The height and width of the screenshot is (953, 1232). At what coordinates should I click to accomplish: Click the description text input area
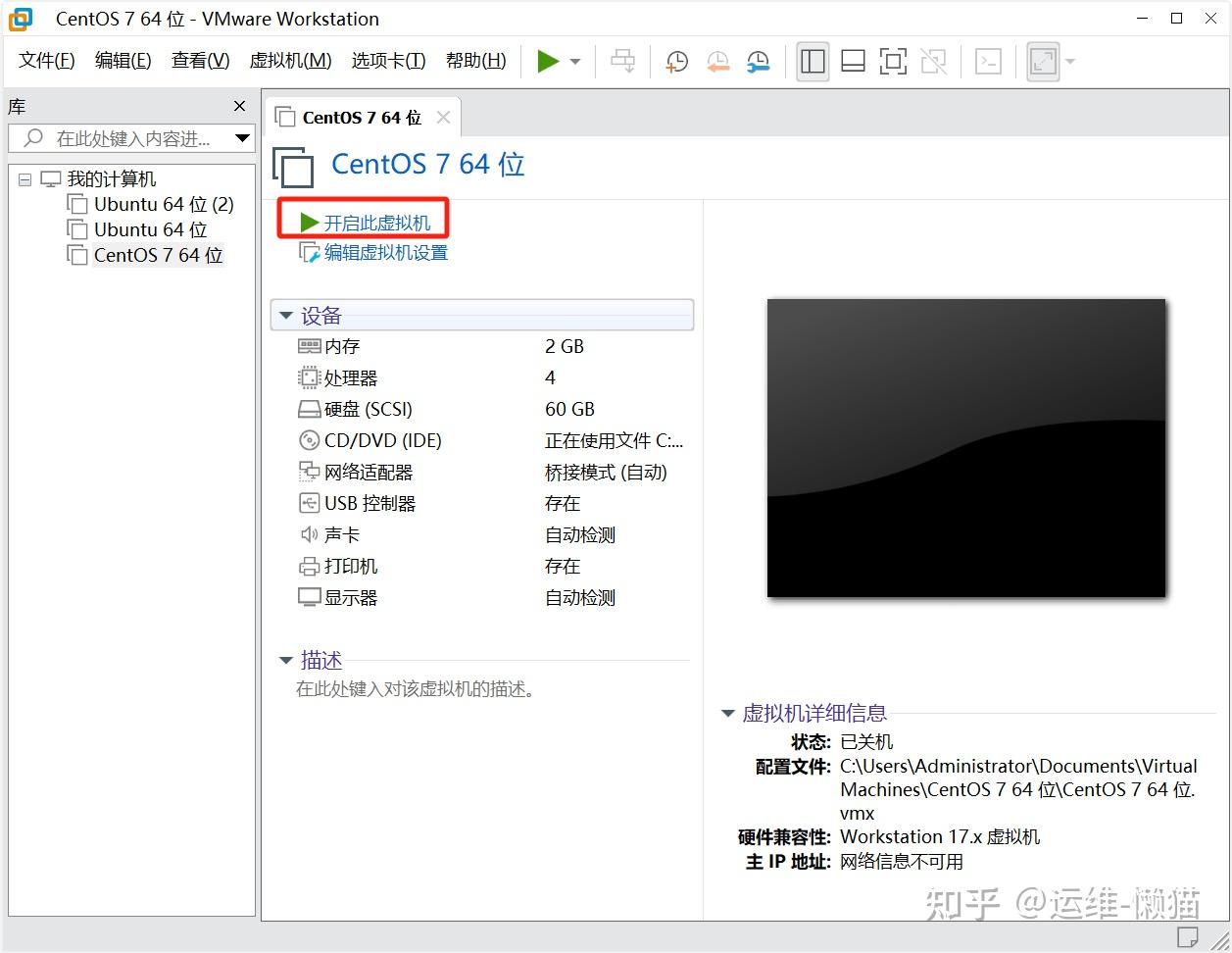coord(416,690)
